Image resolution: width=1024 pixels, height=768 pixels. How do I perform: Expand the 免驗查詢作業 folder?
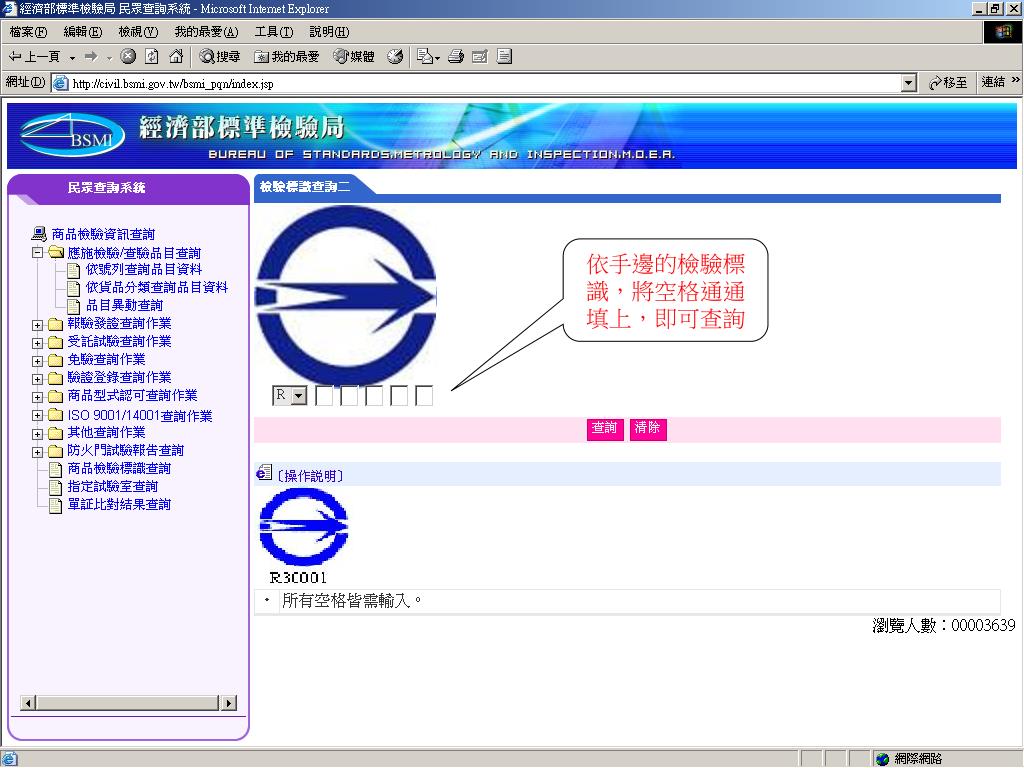pyautogui.click(x=37, y=360)
